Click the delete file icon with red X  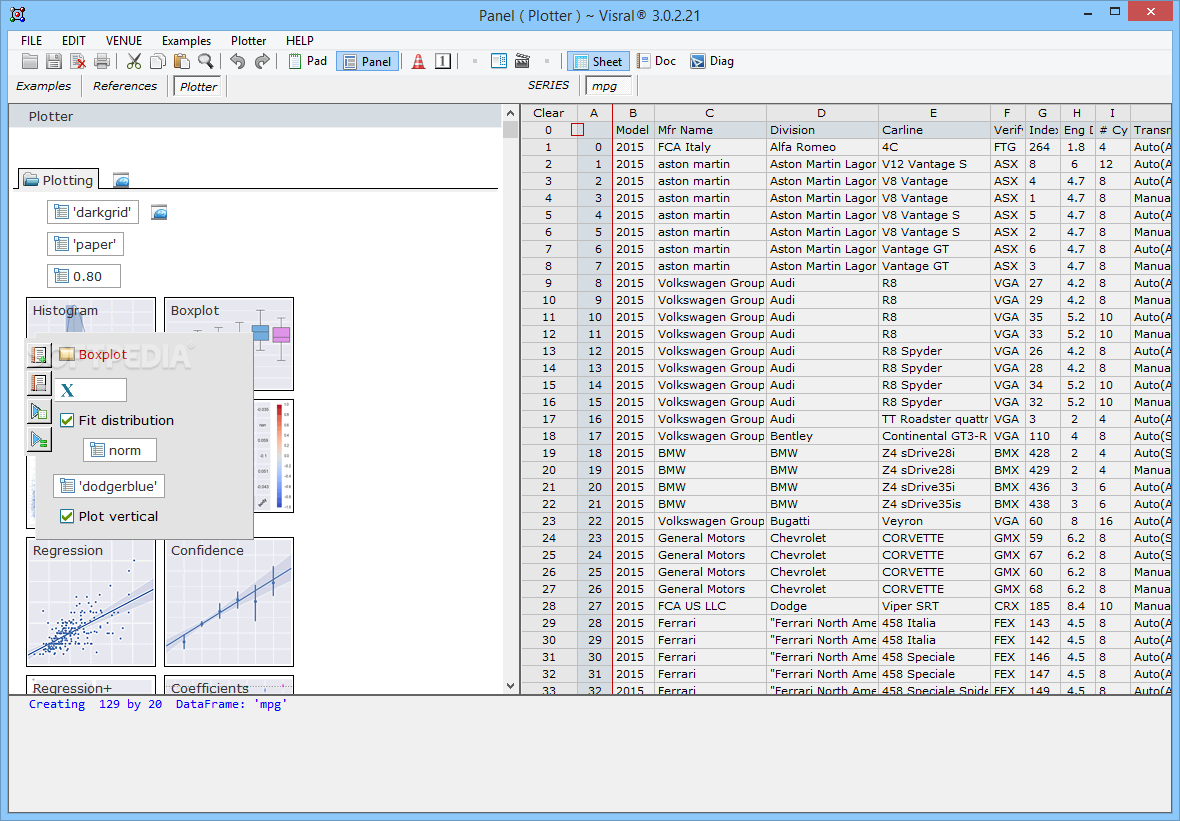78,62
